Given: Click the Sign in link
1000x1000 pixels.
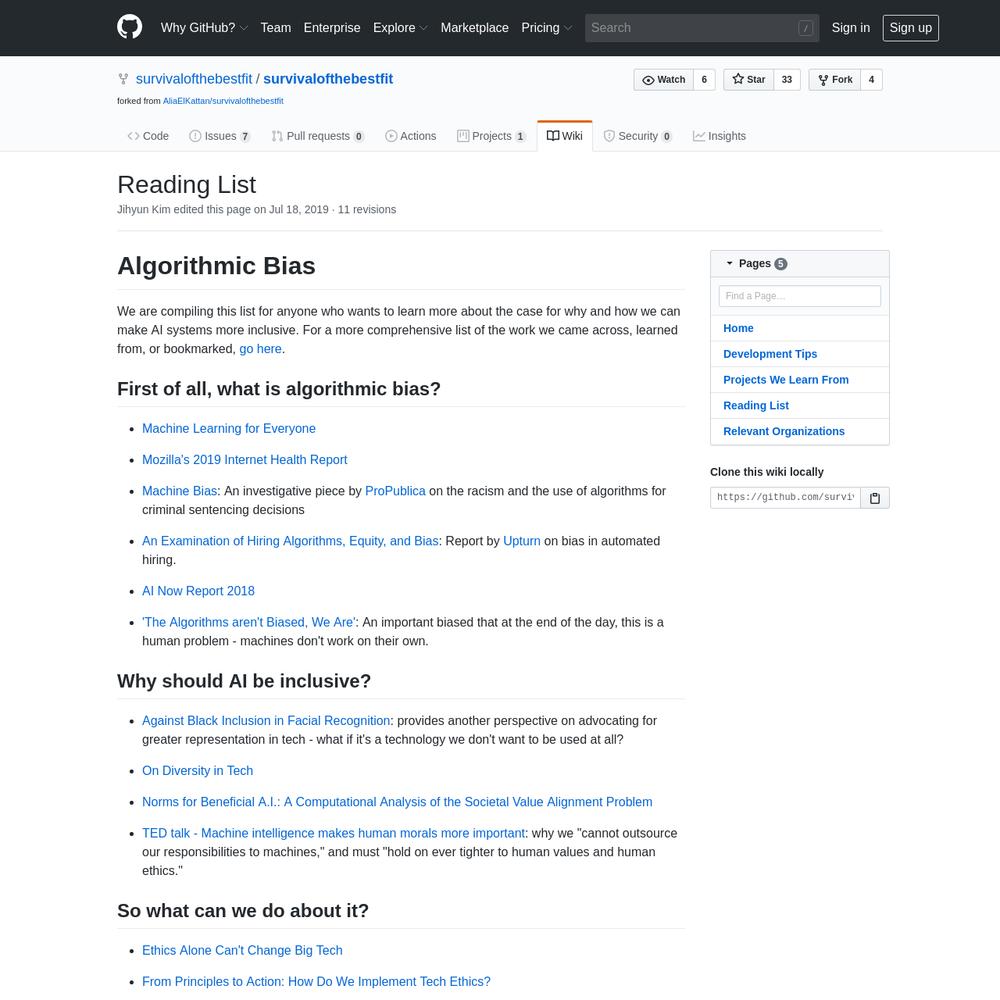Looking at the screenshot, I should point(850,27).
